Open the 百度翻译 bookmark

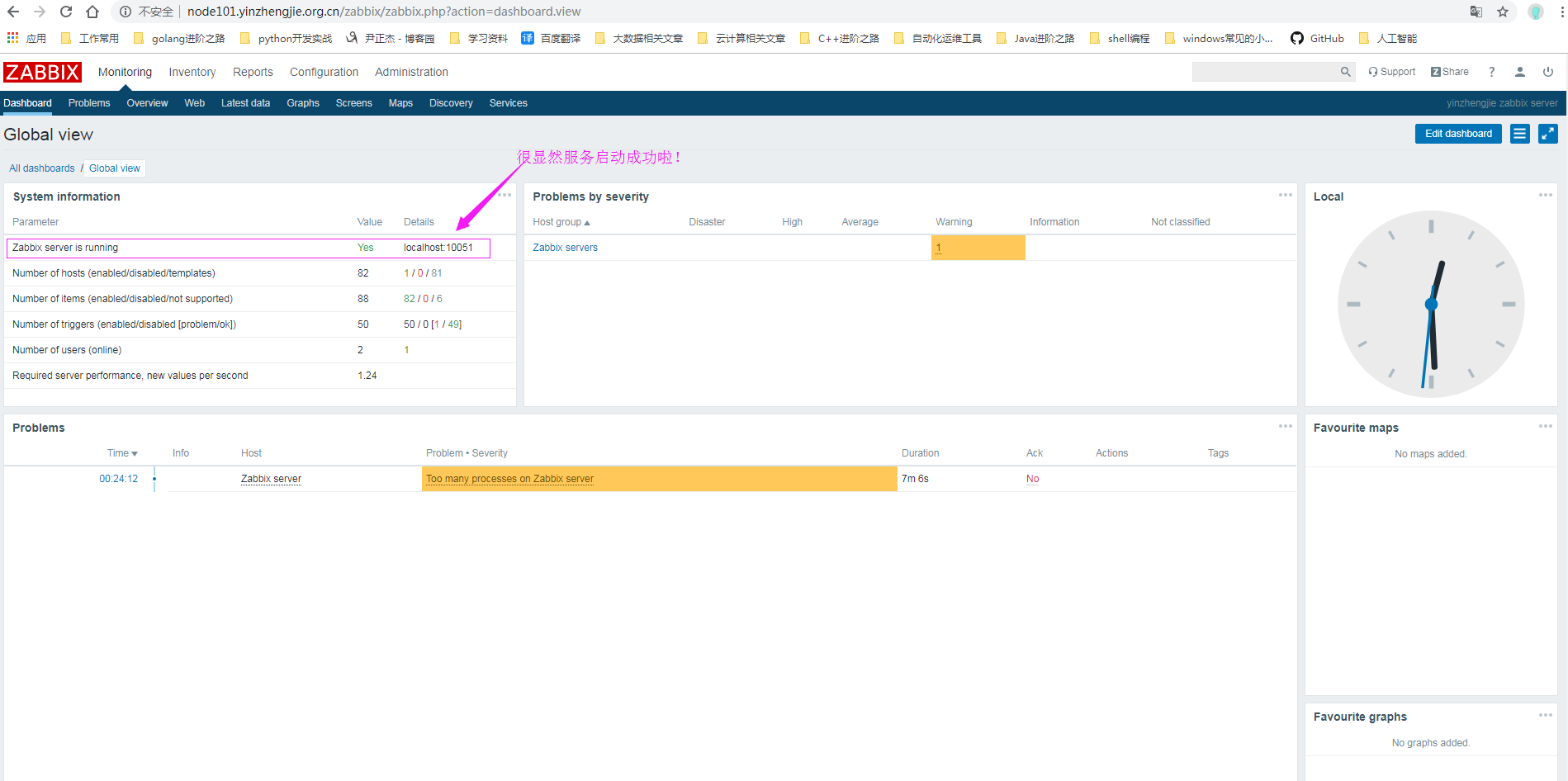[x=551, y=38]
